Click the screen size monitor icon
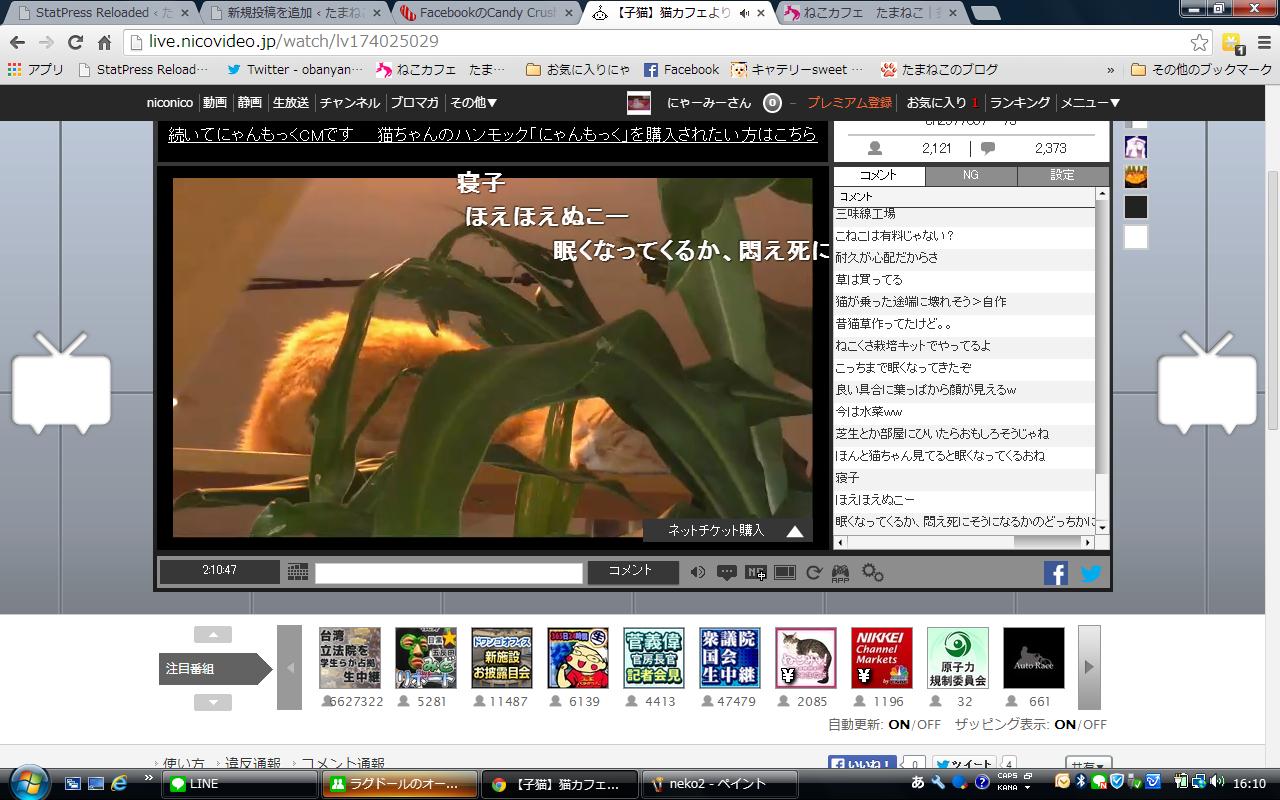Image resolution: width=1280 pixels, height=800 pixels. pos(785,572)
